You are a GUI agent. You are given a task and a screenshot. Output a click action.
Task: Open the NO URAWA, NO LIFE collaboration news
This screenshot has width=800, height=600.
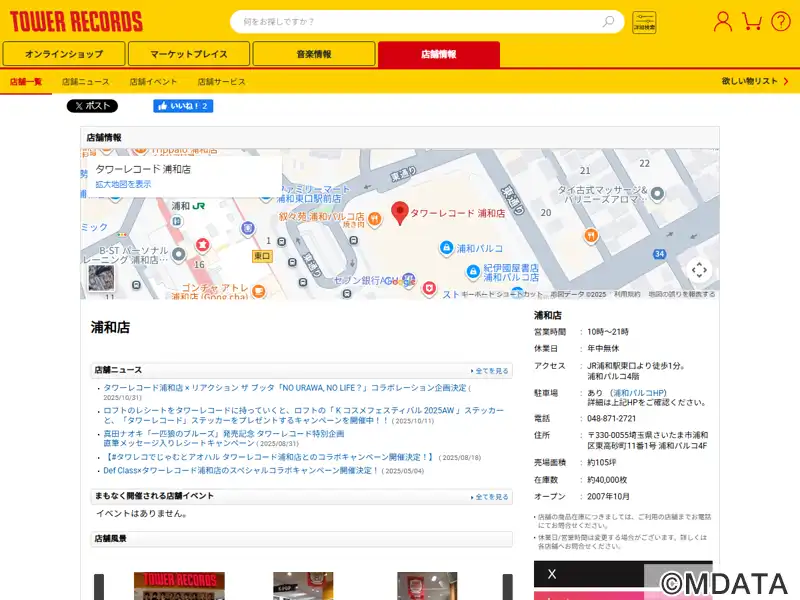(x=285, y=388)
